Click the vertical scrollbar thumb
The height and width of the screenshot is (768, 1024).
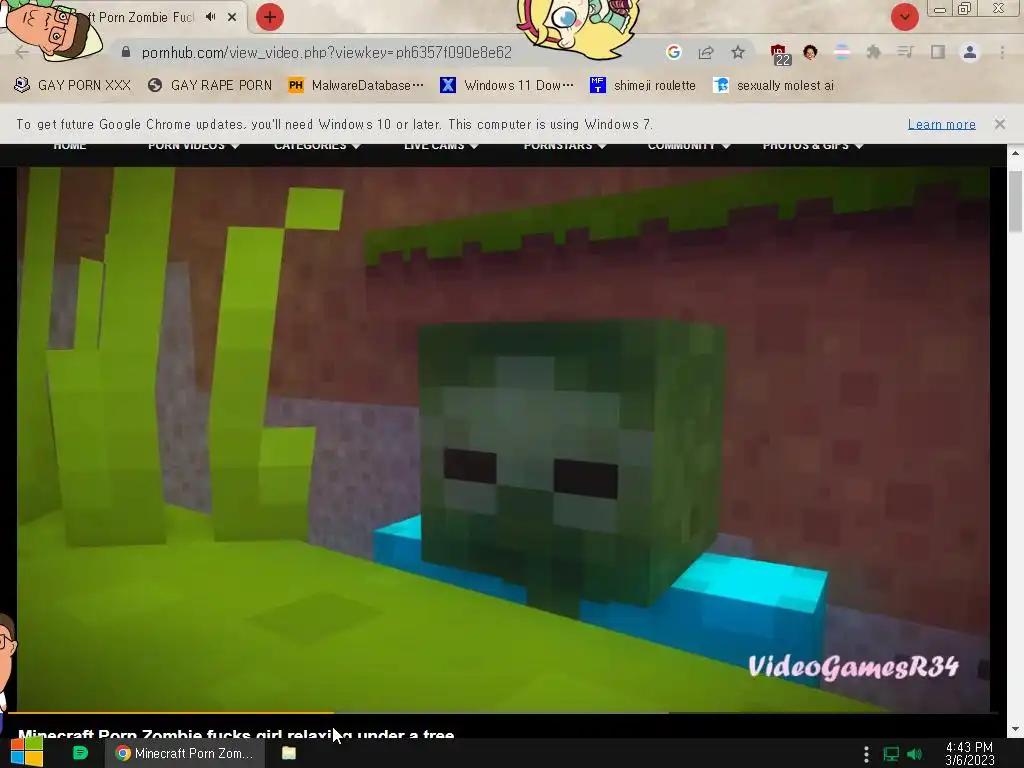click(x=1015, y=201)
